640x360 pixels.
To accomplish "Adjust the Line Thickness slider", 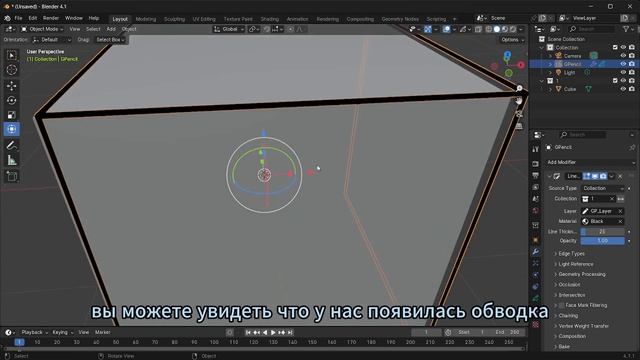I will pos(602,232).
